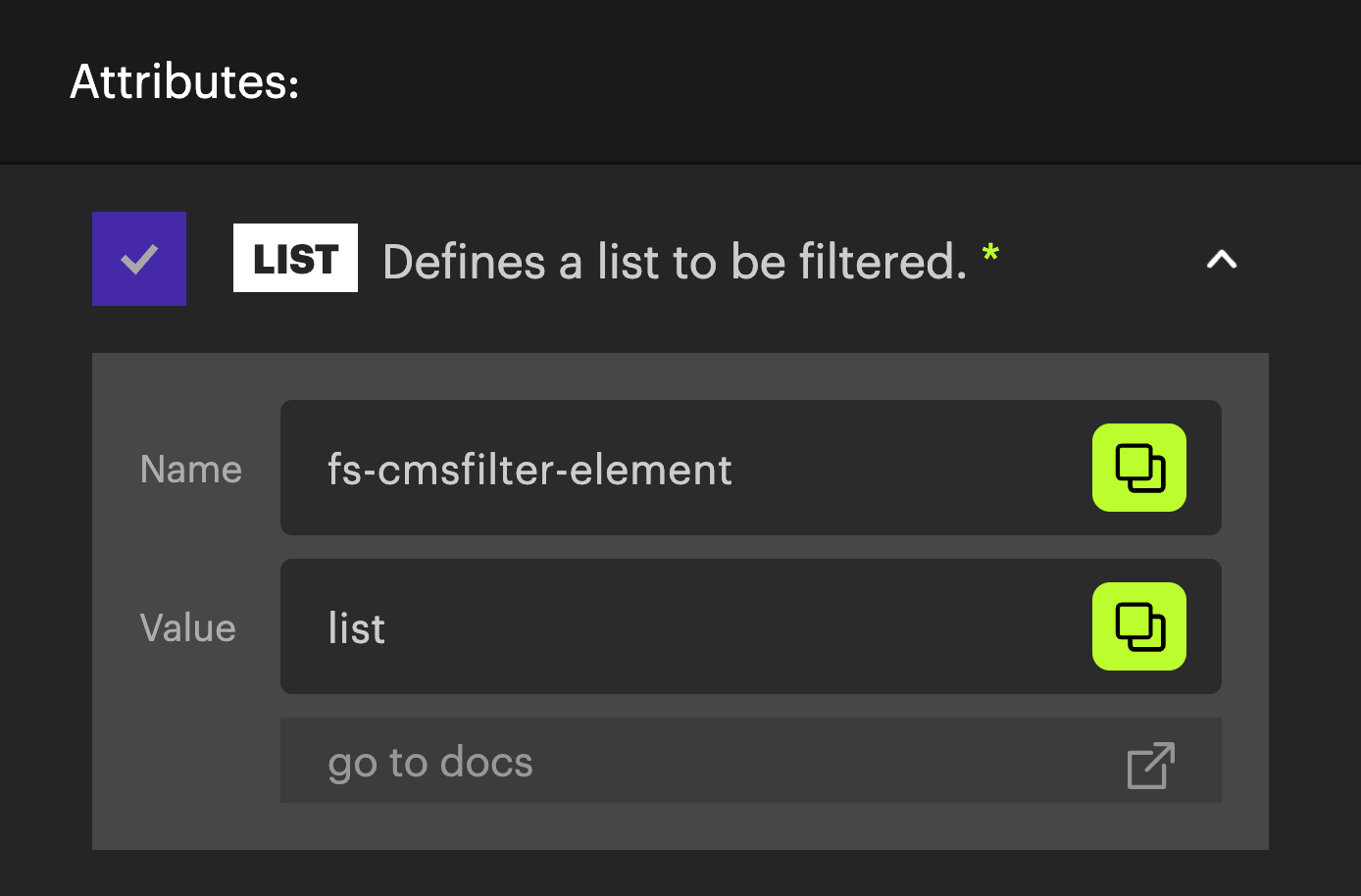The image size is (1361, 896).
Task: Click the list value field
Action: point(751,626)
